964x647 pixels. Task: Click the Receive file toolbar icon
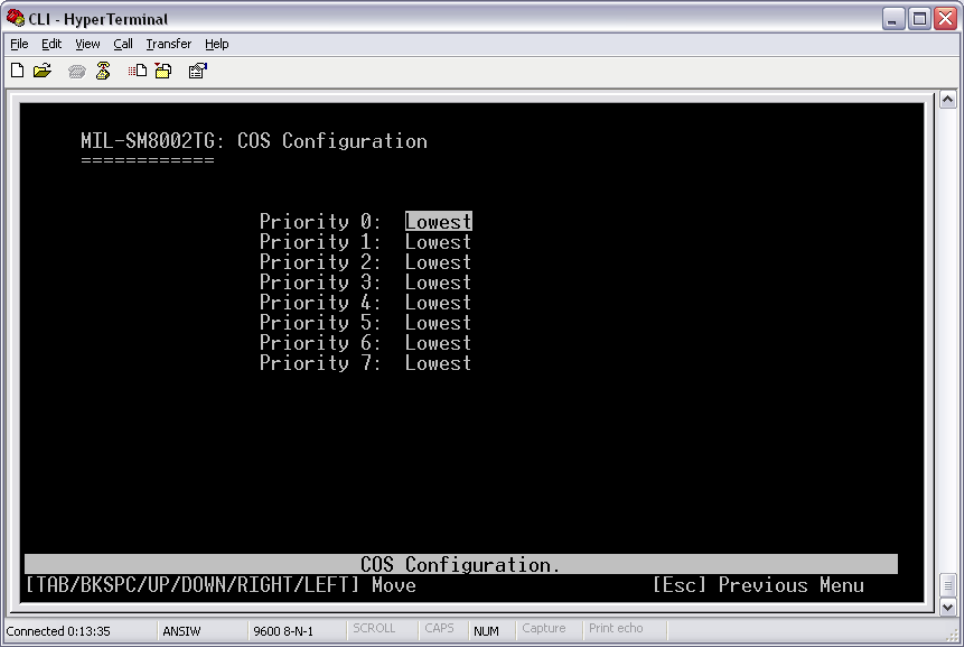[164, 71]
